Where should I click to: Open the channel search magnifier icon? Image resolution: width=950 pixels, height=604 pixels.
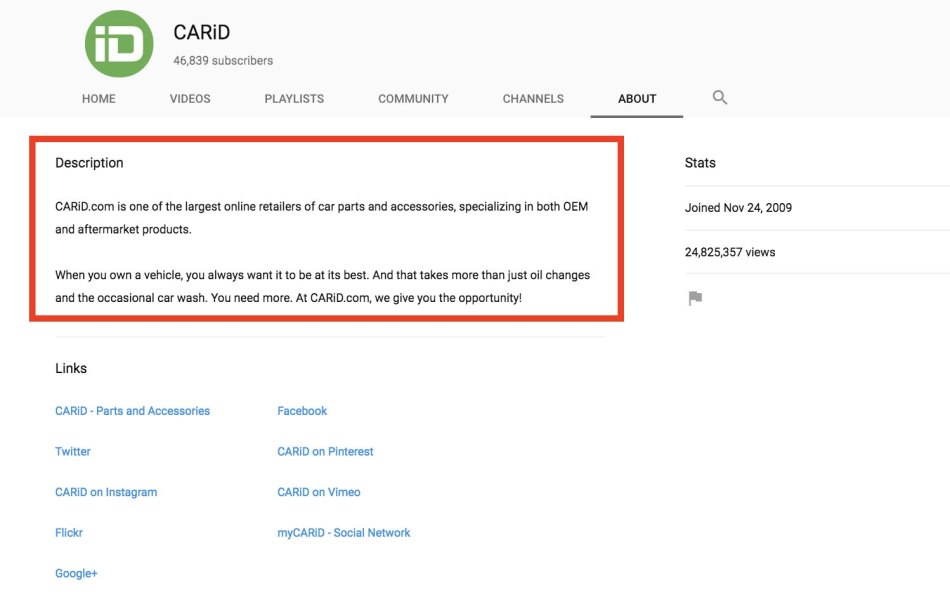coord(719,98)
